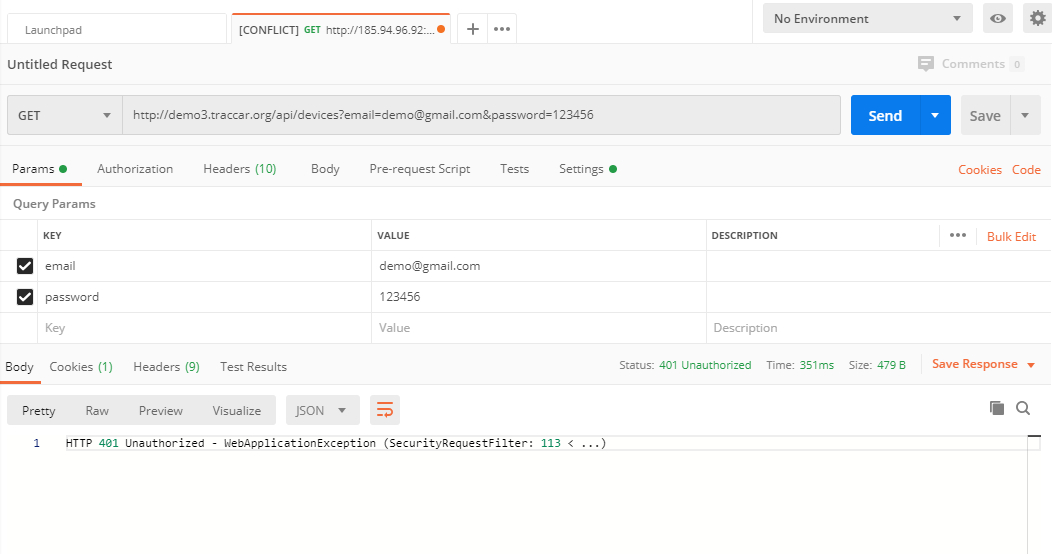Image resolution: width=1052 pixels, height=554 pixels.
Task: Click the request URL input field
Action: pyautogui.click(x=480, y=116)
